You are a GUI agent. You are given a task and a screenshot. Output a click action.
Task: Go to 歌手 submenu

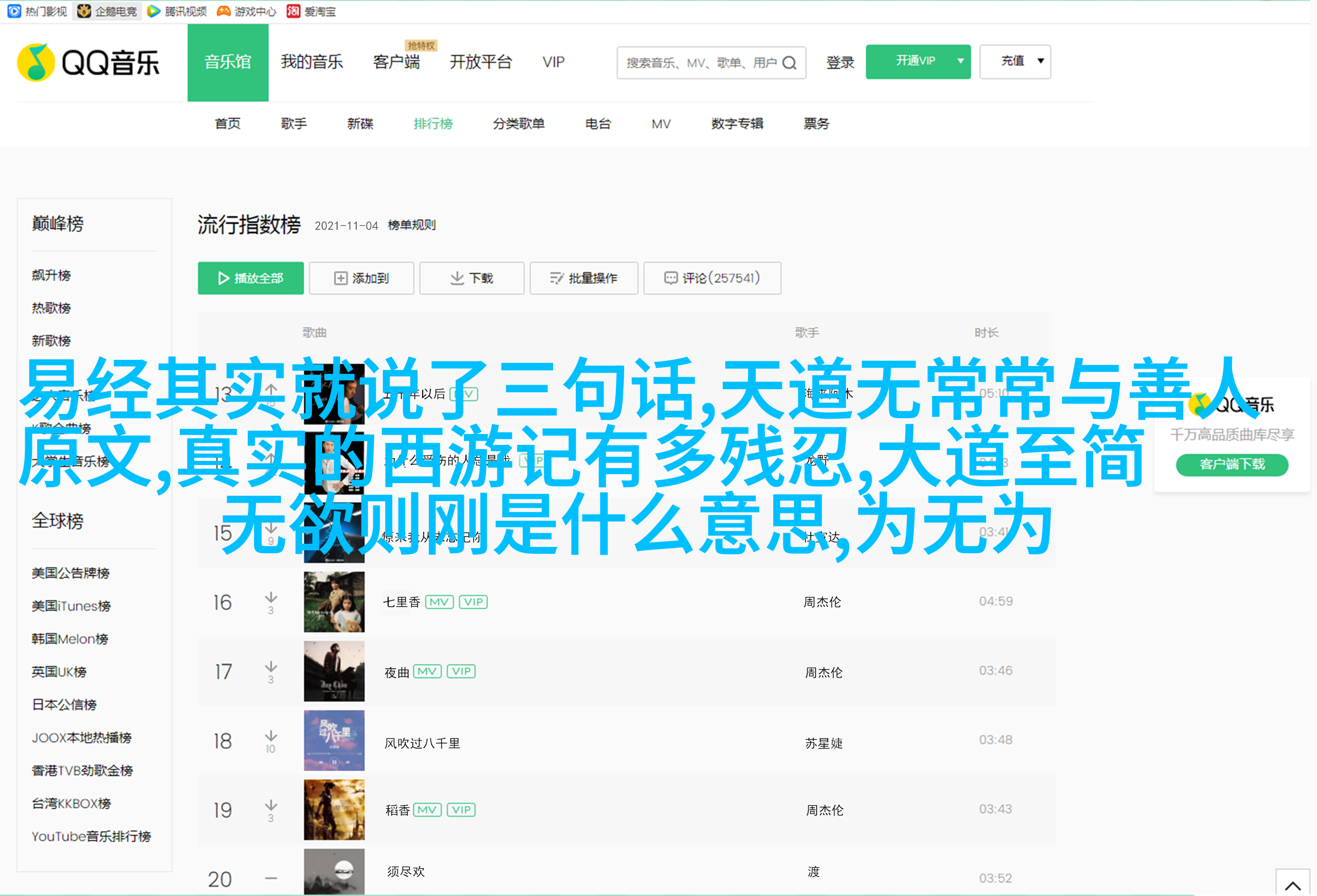(294, 124)
